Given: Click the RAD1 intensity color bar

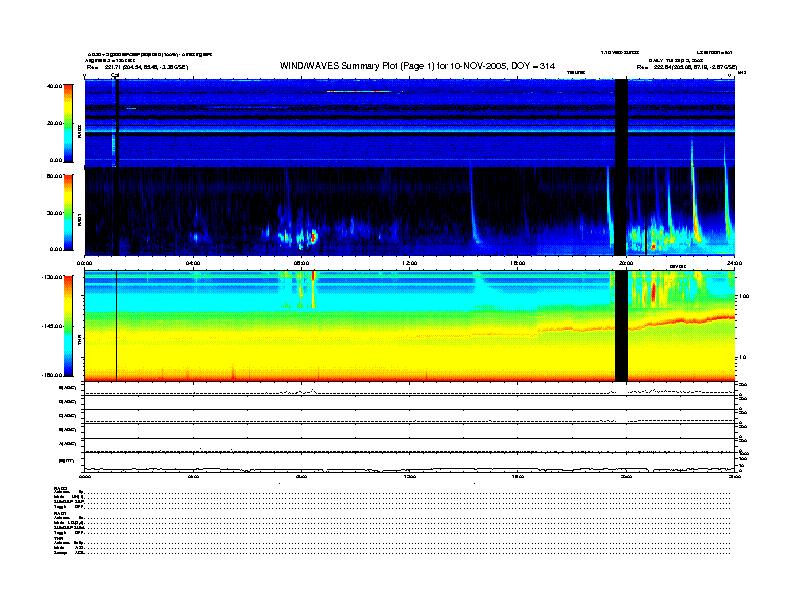Looking at the screenshot, I should coord(68,212).
